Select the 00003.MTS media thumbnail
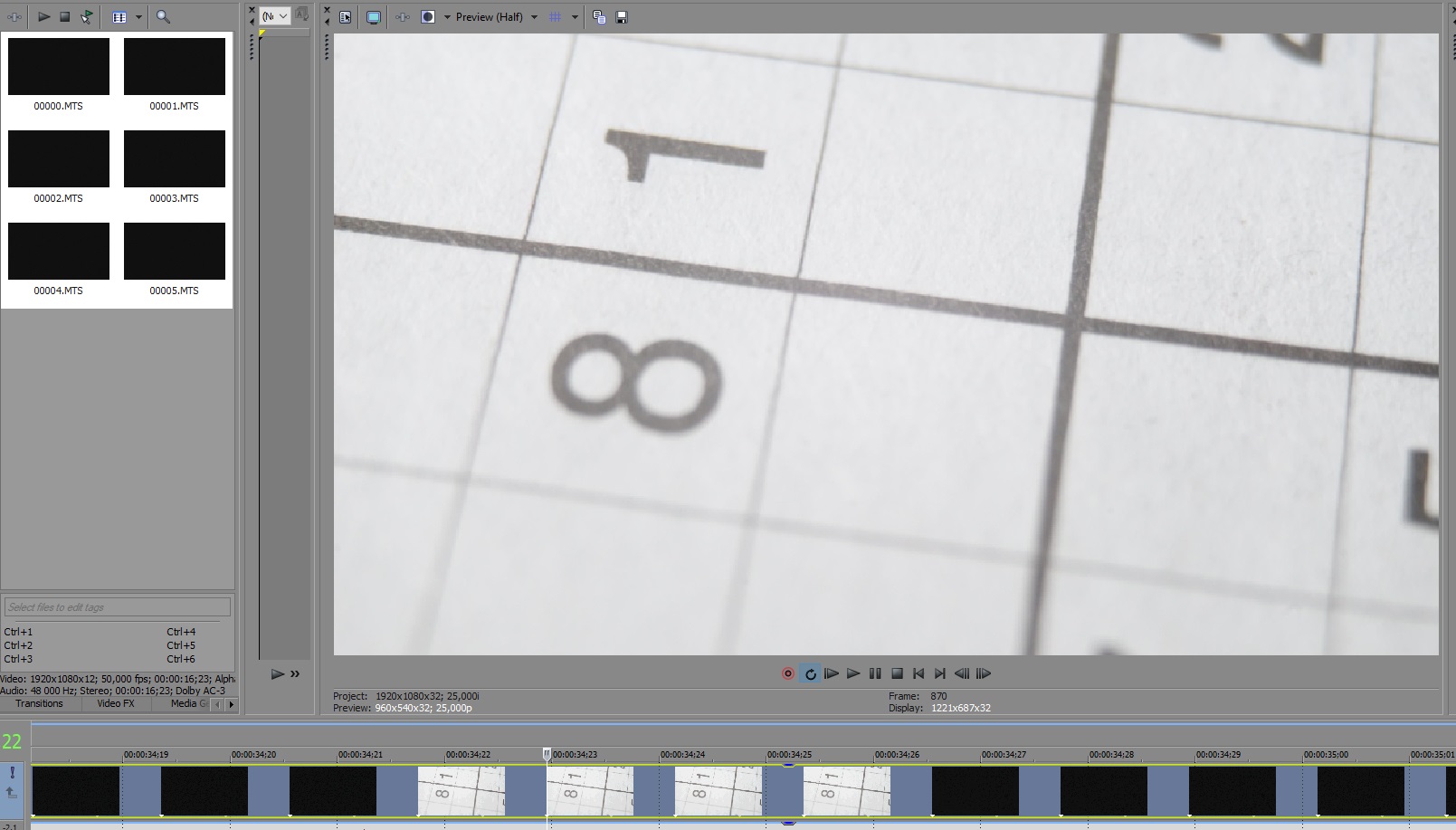1456x830 pixels. click(174, 159)
